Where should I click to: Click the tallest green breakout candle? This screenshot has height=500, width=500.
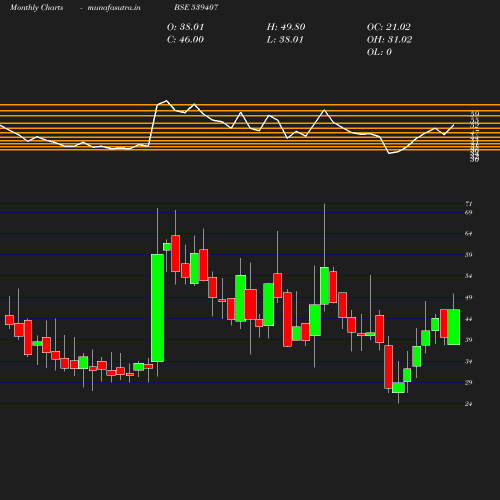[x=157, y=308]
